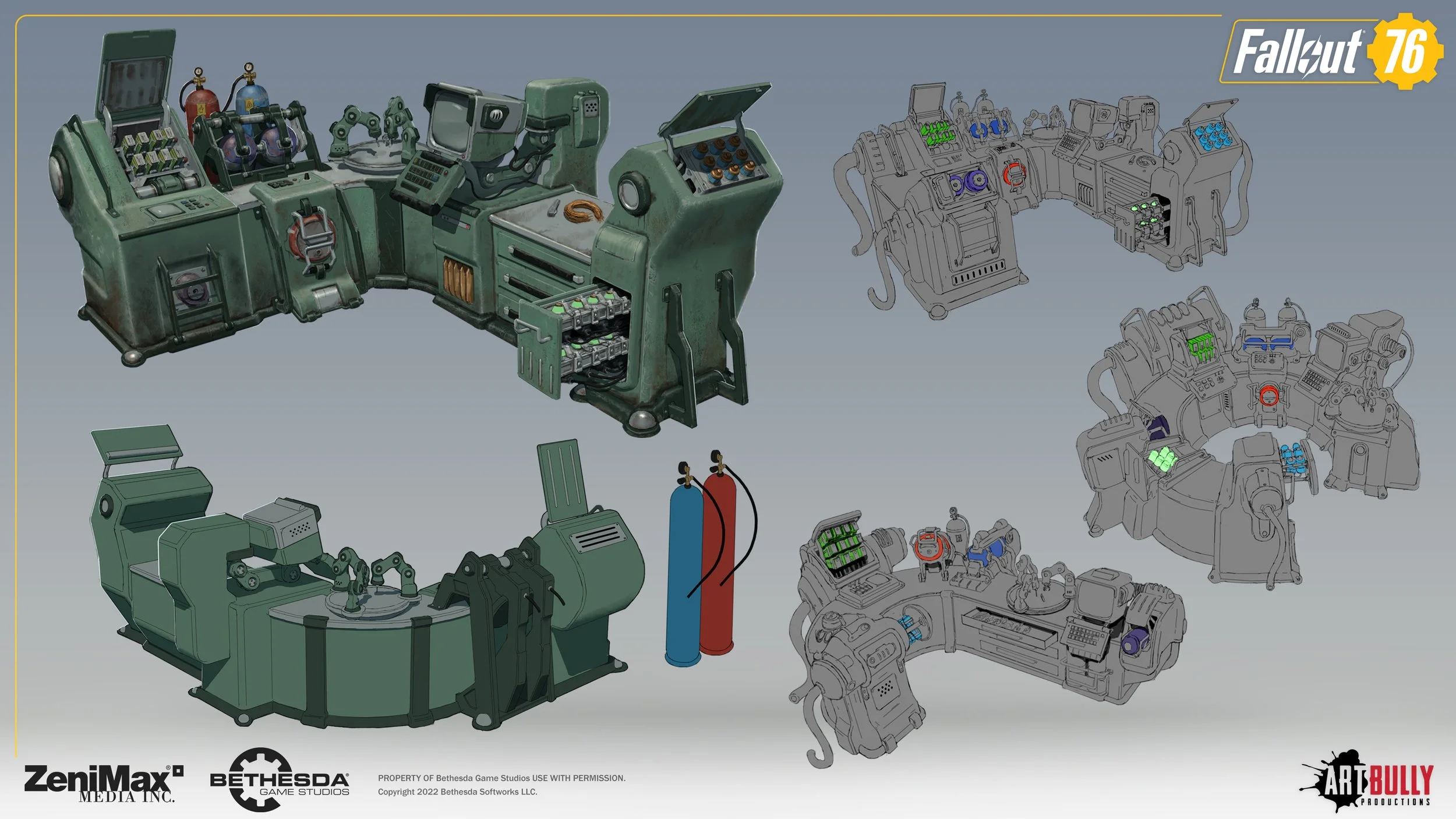
Task: Click the red circular gauge on workbench front
Action: (312, 240)
